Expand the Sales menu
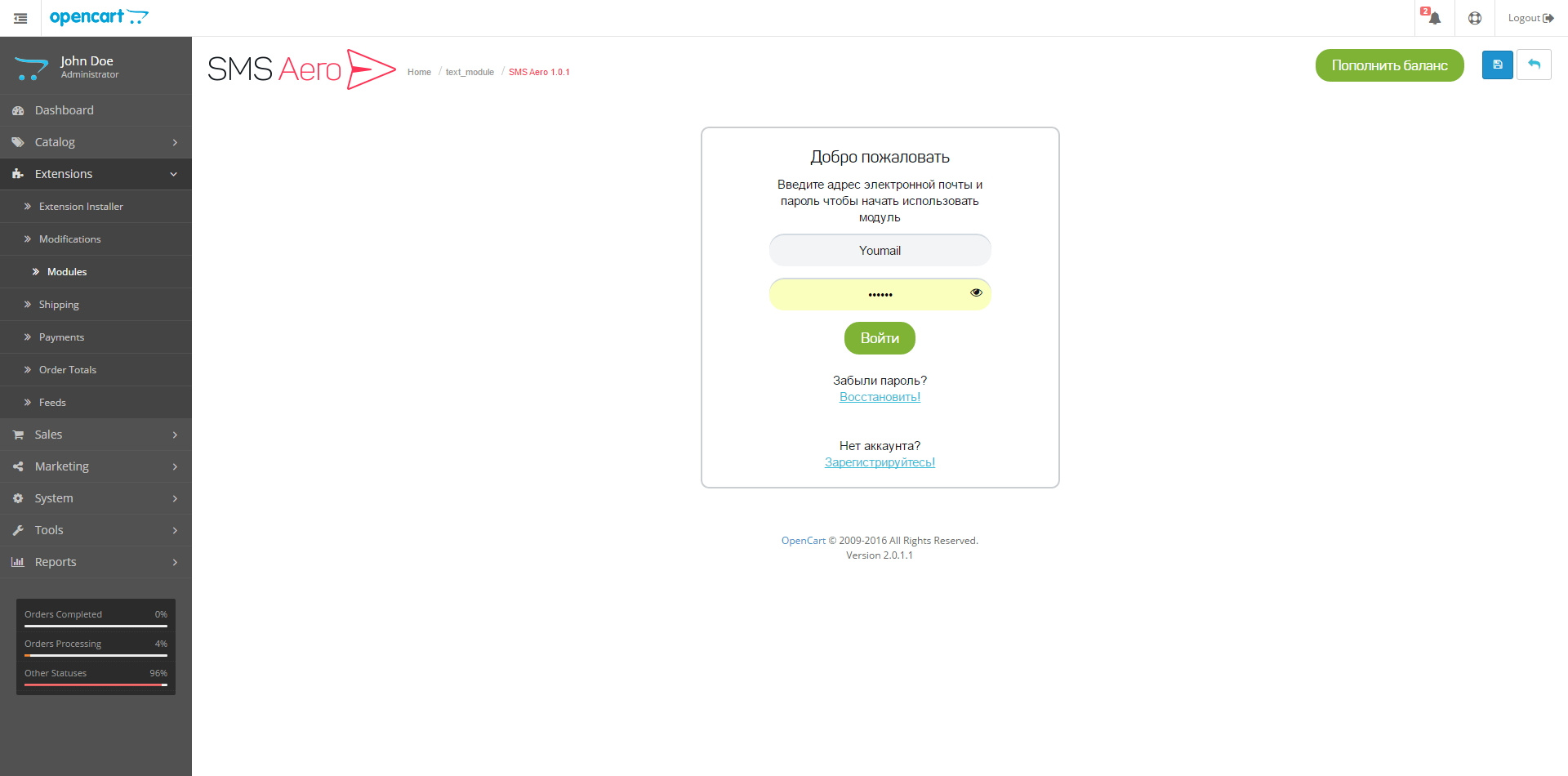Screen dimensions: 1568x776 point(96,435)
